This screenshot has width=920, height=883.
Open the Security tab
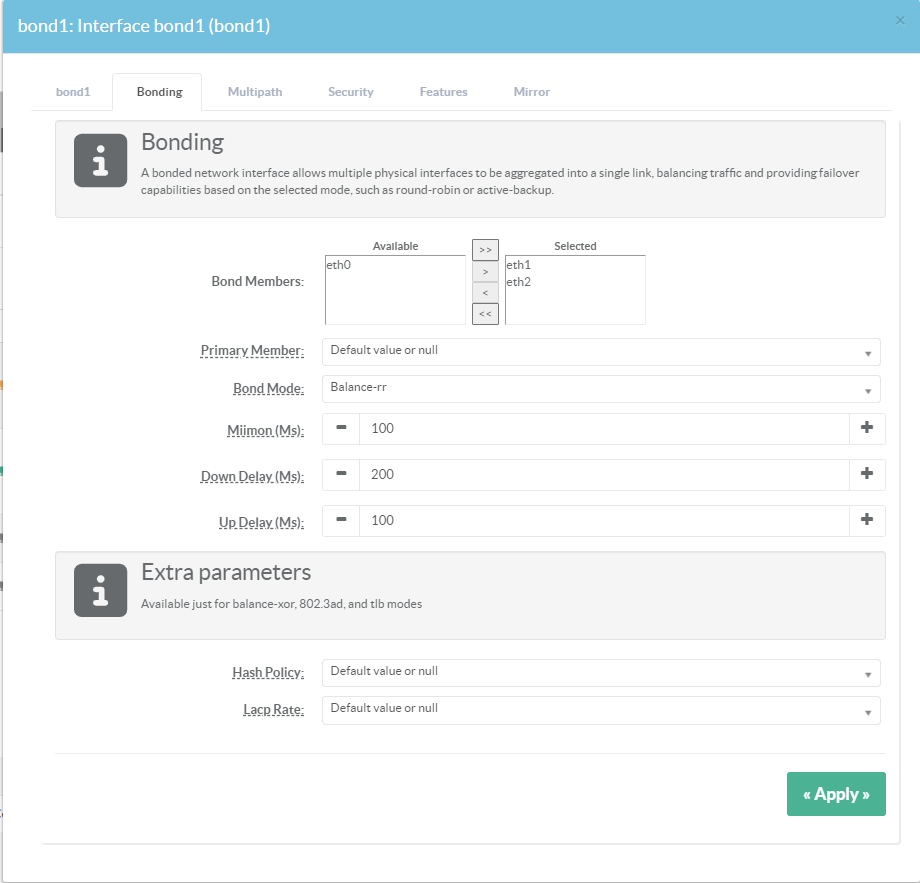click(350, 92)
